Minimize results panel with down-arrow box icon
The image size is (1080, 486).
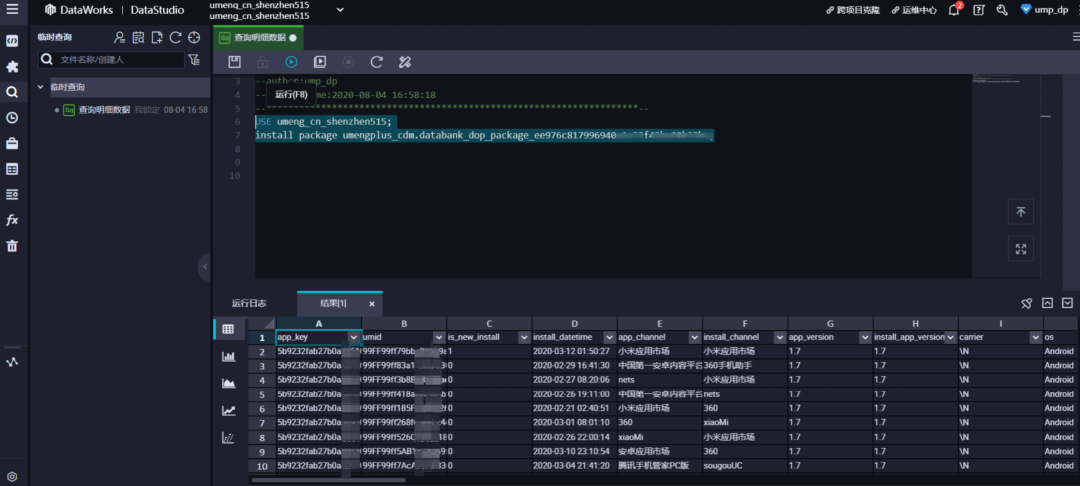click(x=1067, y=303)
